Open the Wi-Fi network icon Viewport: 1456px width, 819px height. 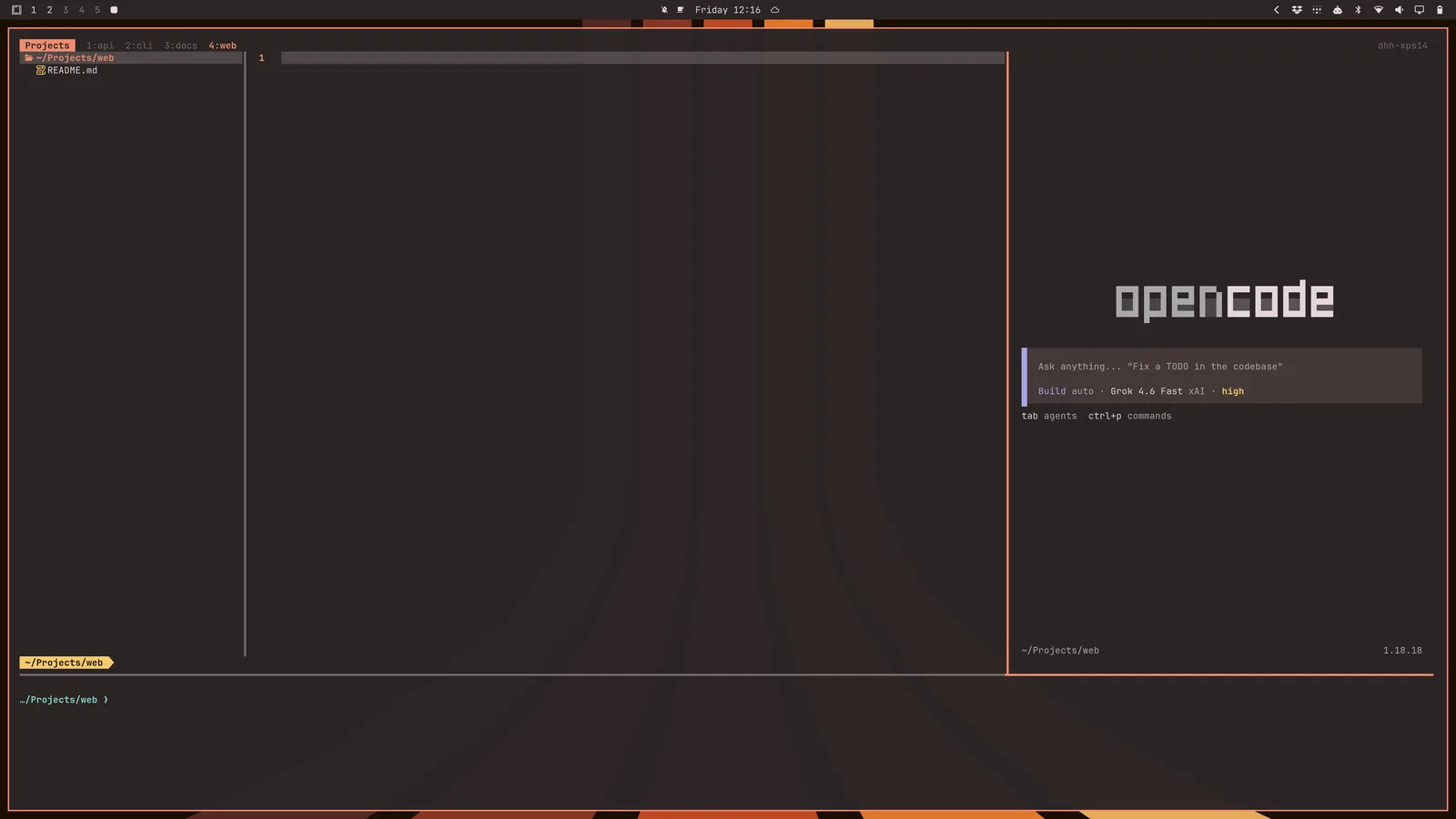(x=1379, y=10)
